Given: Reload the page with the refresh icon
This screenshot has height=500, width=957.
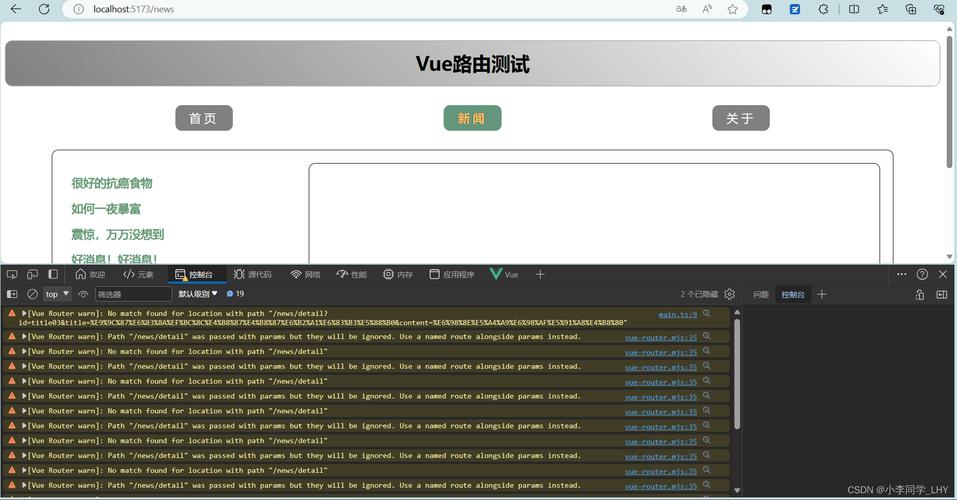Looking at the screenshot, I should (x=44, y=9).
